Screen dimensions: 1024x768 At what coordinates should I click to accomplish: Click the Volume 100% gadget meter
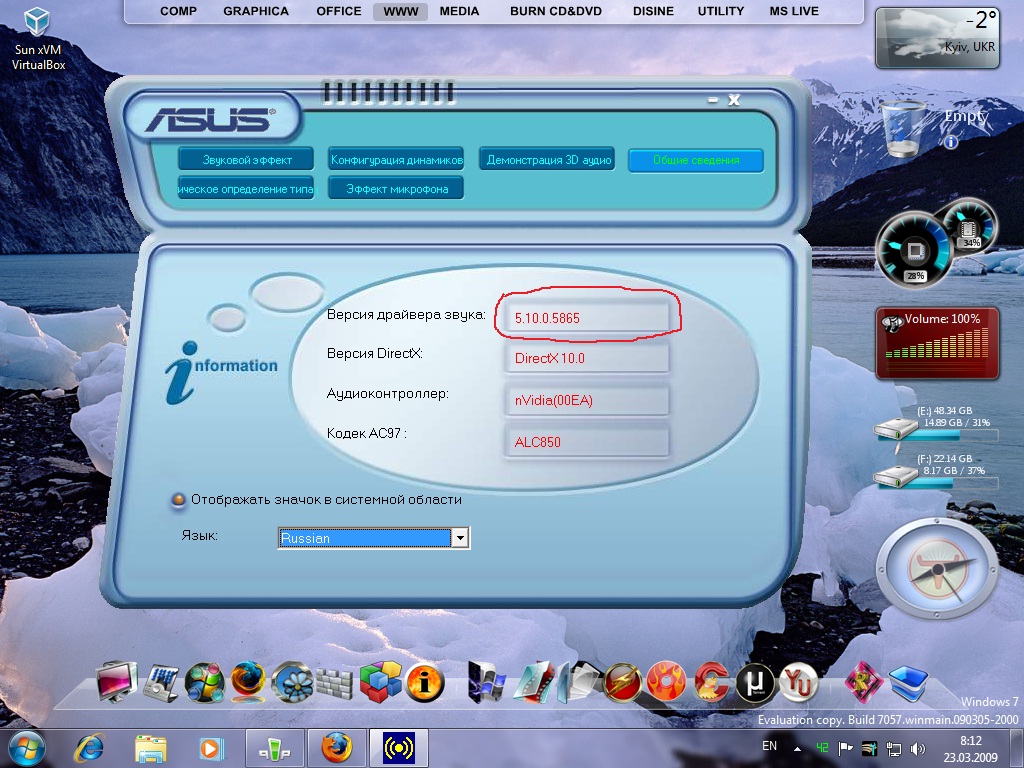click(937, 343)
